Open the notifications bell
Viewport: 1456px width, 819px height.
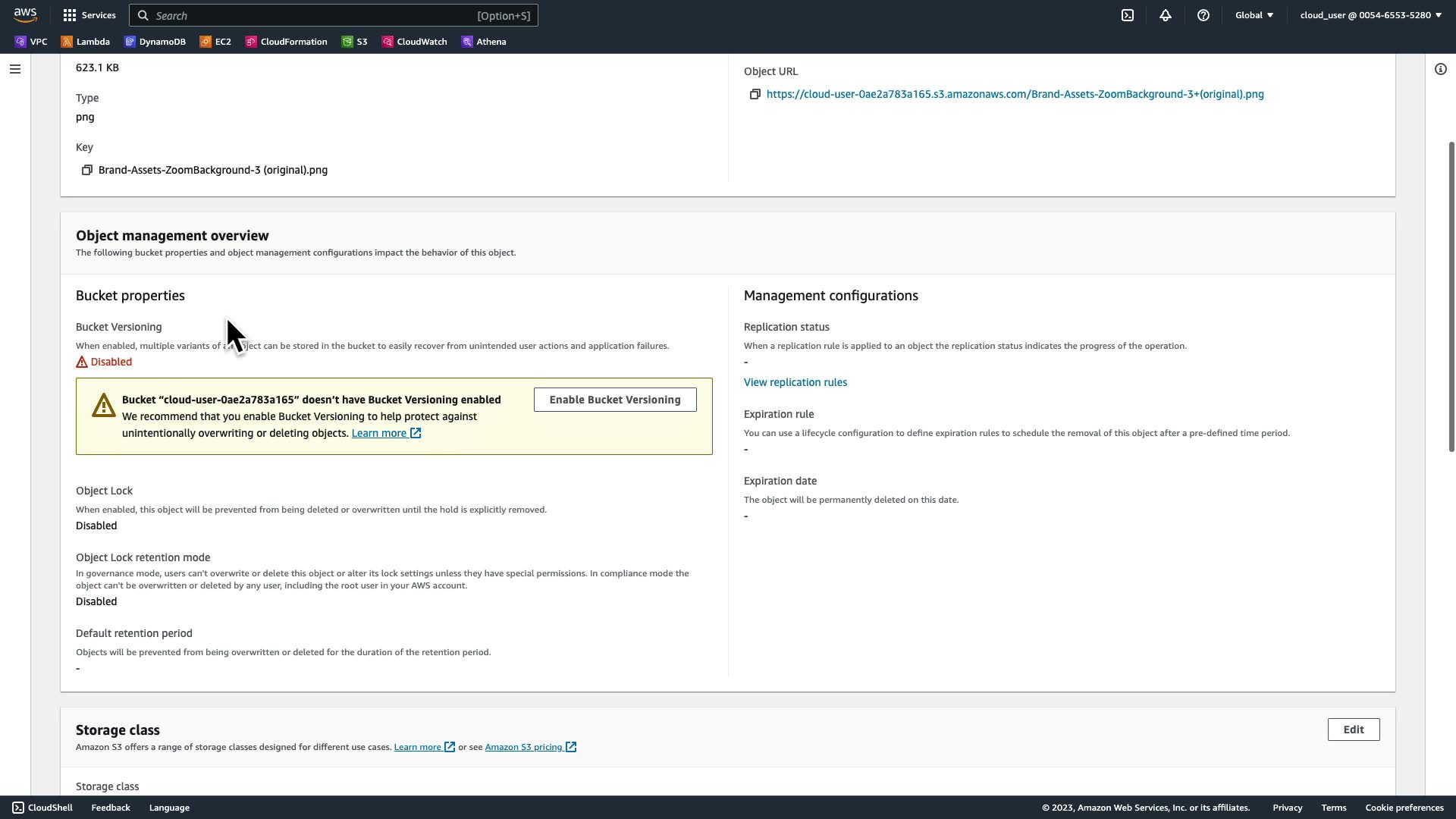click(x=1166, y=15)
